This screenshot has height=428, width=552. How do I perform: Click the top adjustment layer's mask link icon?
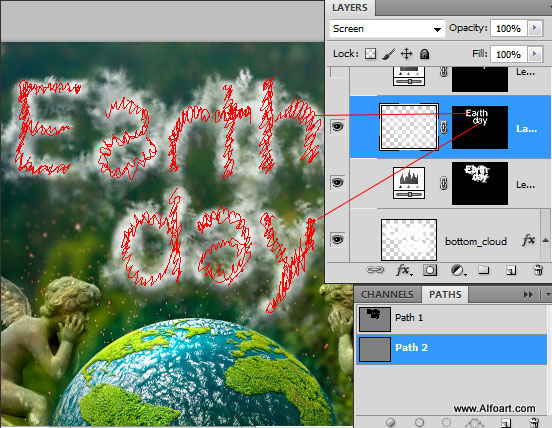pos(444,72)
